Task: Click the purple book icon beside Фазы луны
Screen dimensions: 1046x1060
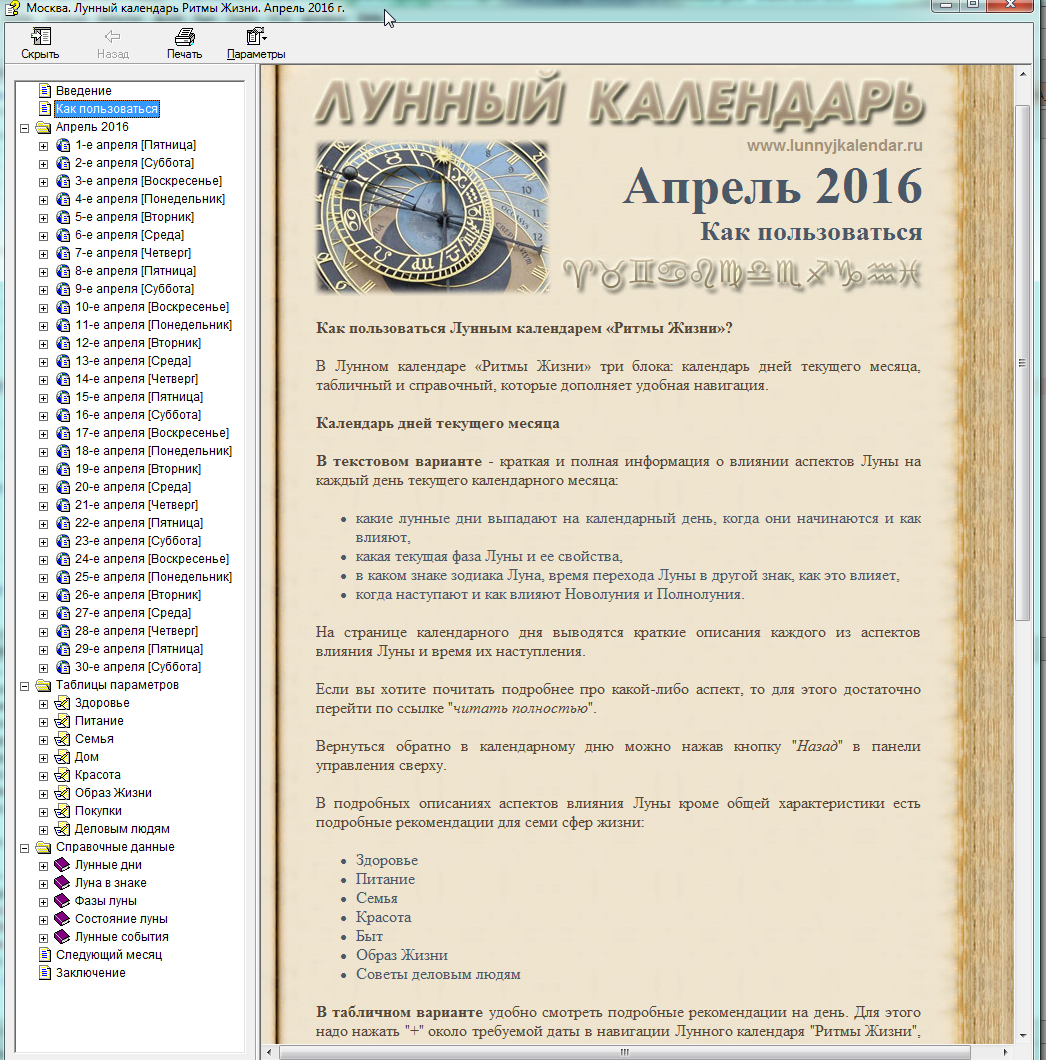Action: [63, 901]
